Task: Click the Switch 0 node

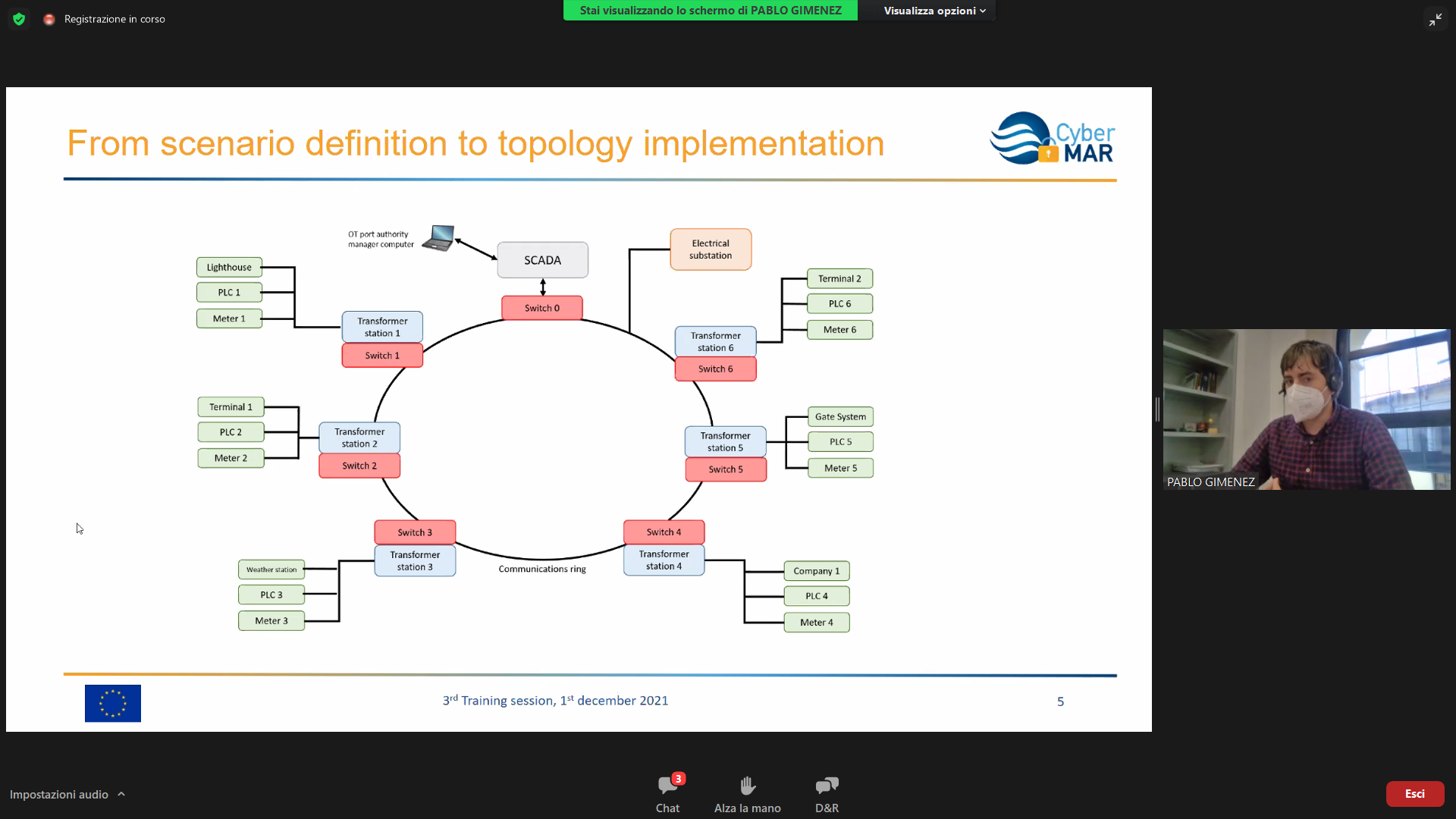Action: 541,308
